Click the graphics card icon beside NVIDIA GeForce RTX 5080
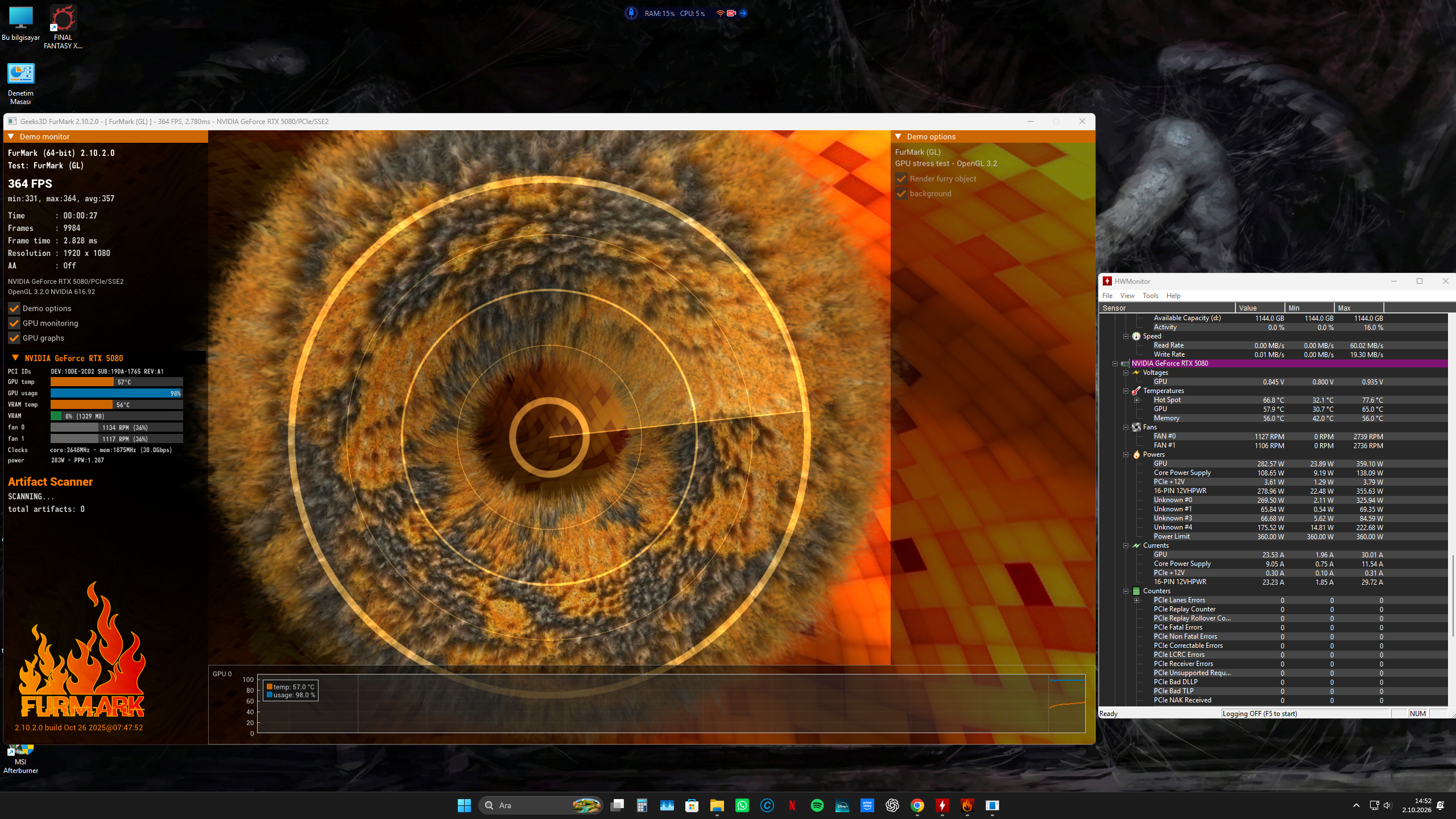1456x819 pixels. tap(1125, 363)
